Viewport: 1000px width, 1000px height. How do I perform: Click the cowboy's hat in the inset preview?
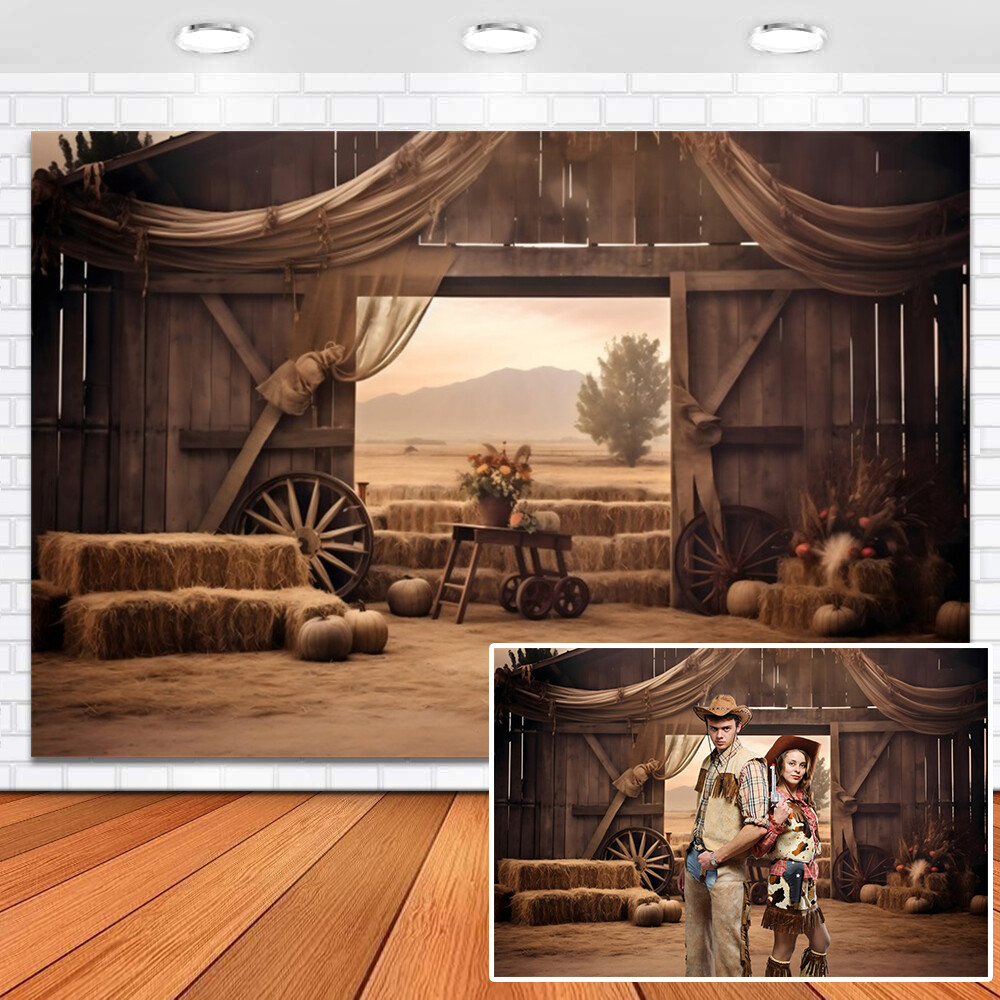(722, 709)
